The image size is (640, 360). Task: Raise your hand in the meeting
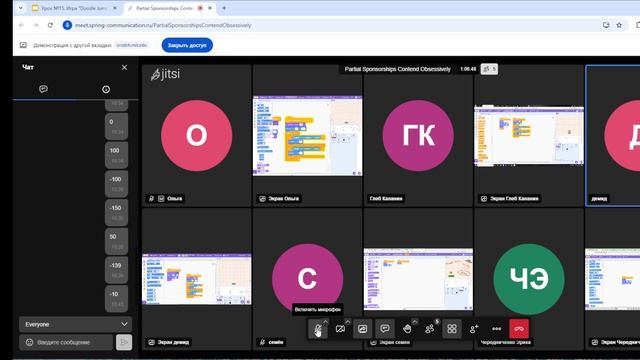tap(407, 329)
